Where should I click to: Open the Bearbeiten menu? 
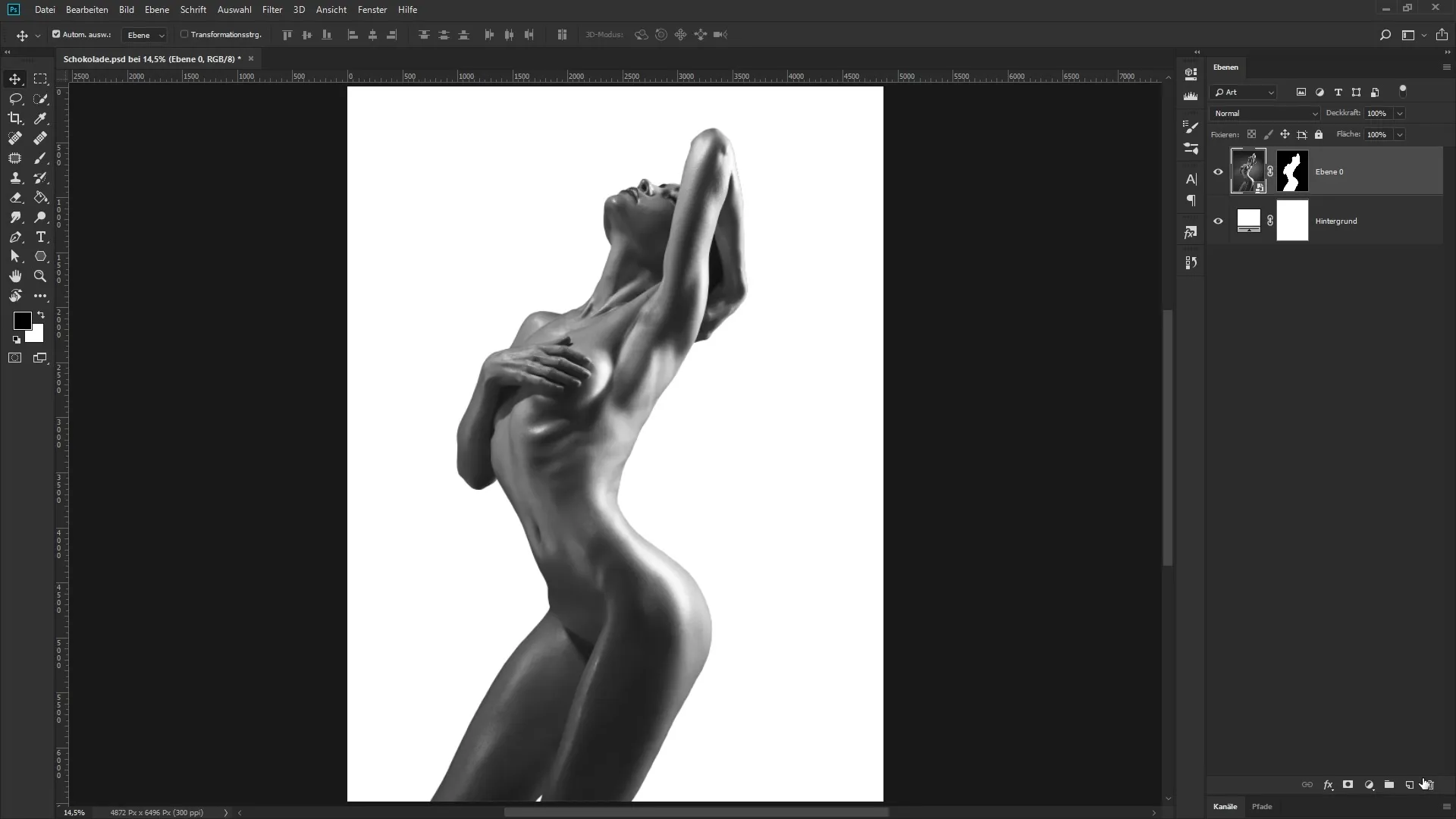(x=86, y=10)
